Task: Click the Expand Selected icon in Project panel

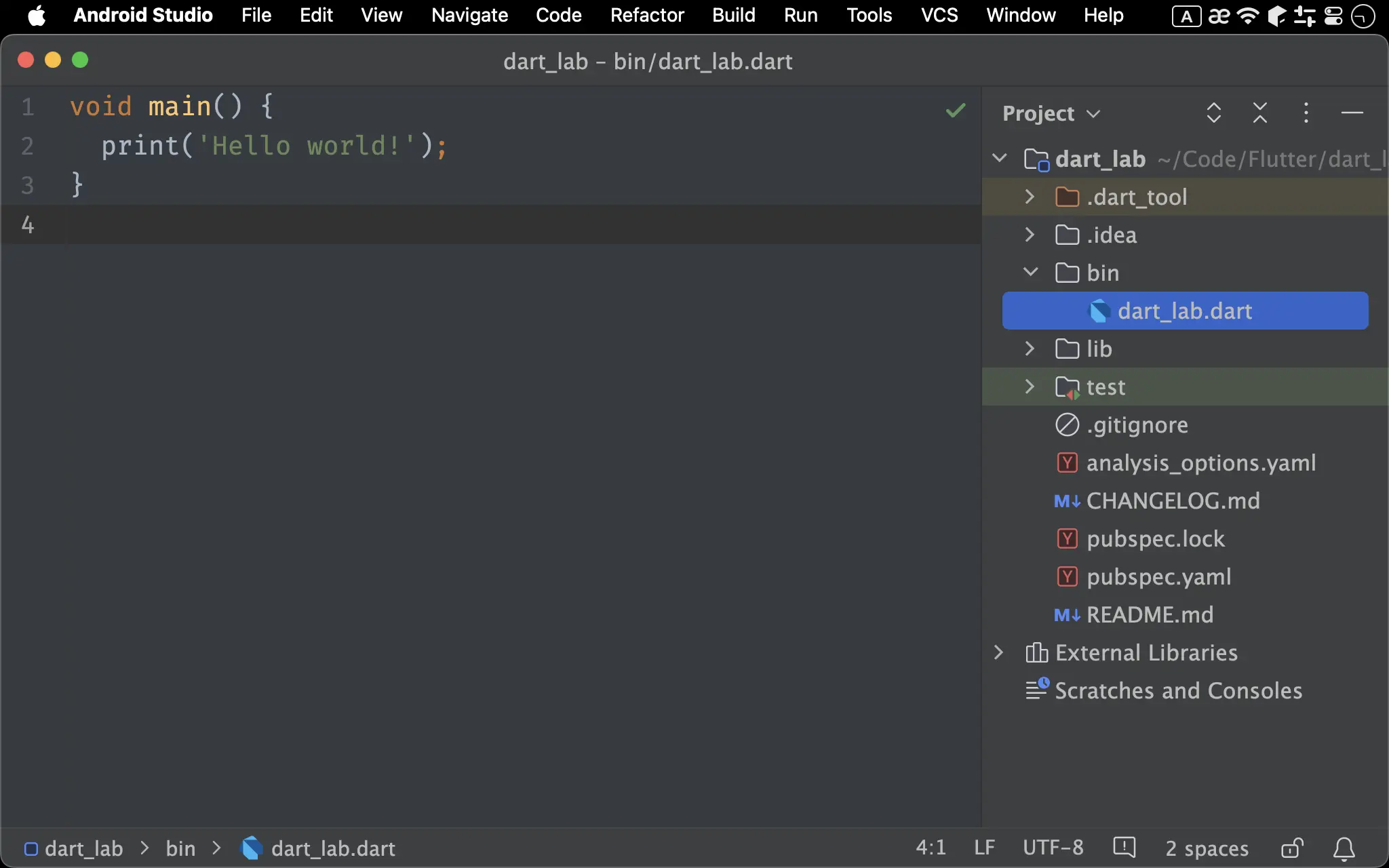Action: 1214,113
